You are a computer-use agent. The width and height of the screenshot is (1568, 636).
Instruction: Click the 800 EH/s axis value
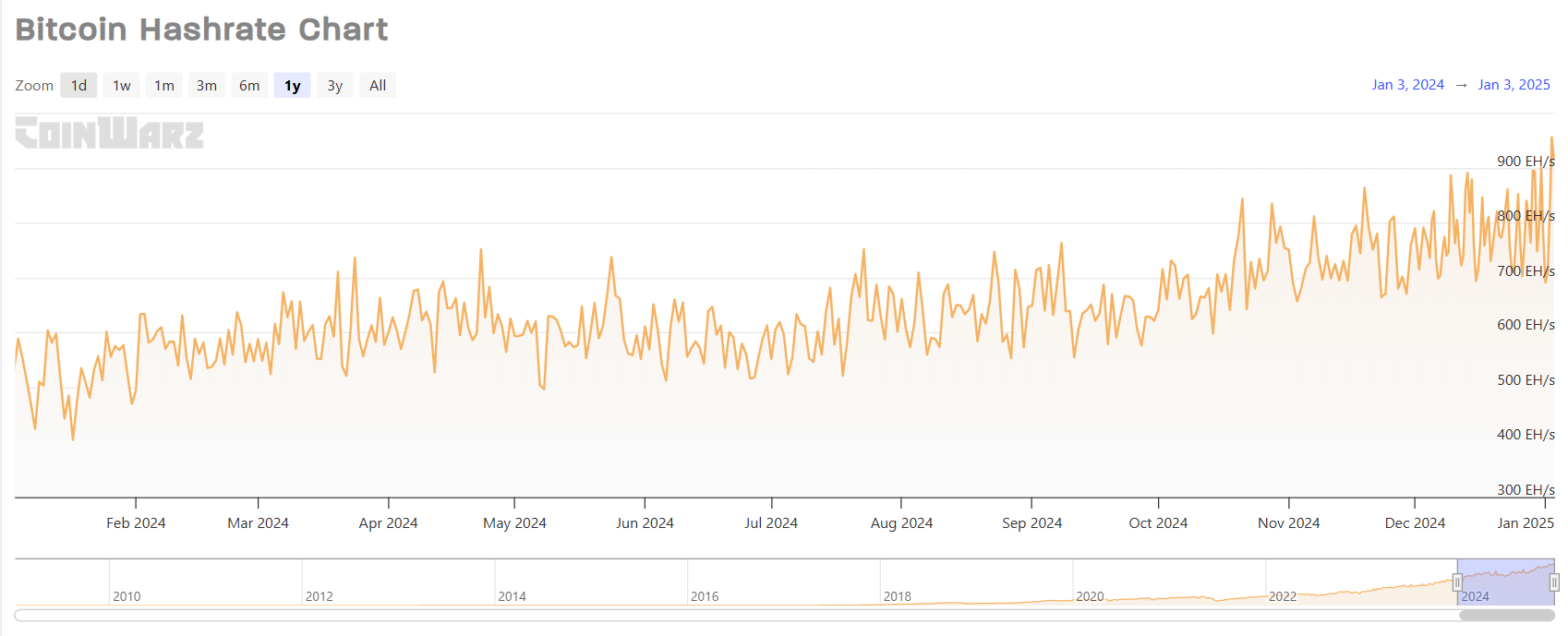1526,216
